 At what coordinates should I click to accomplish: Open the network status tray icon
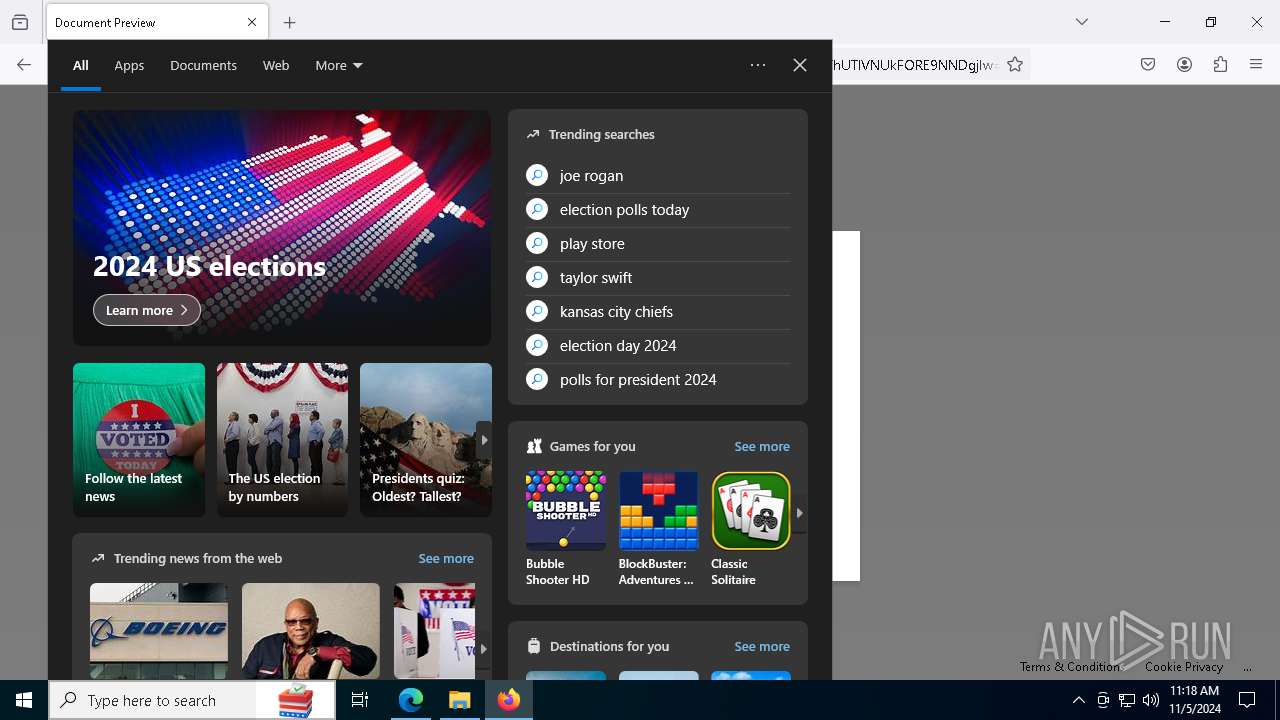[1127, 700]
